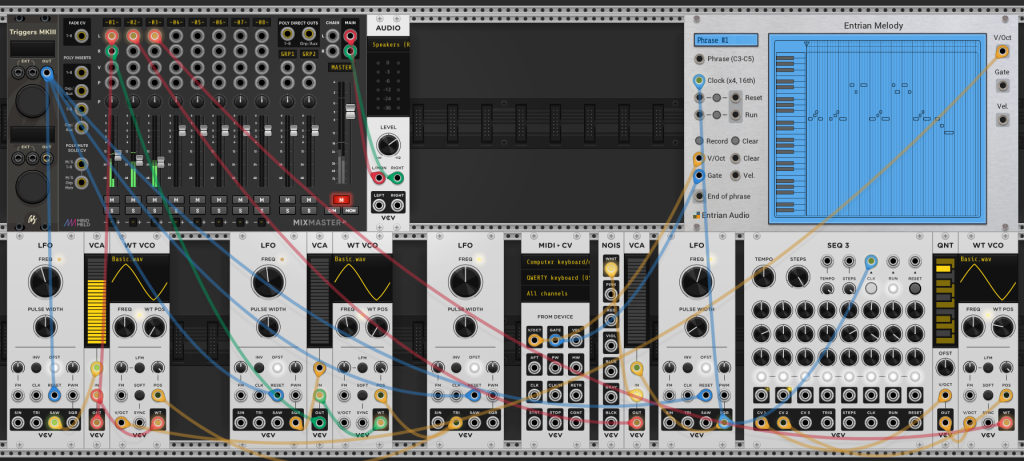Click the Gate output jack on Entrian Melody
1024x461 pixels.
coord(1002,84)
